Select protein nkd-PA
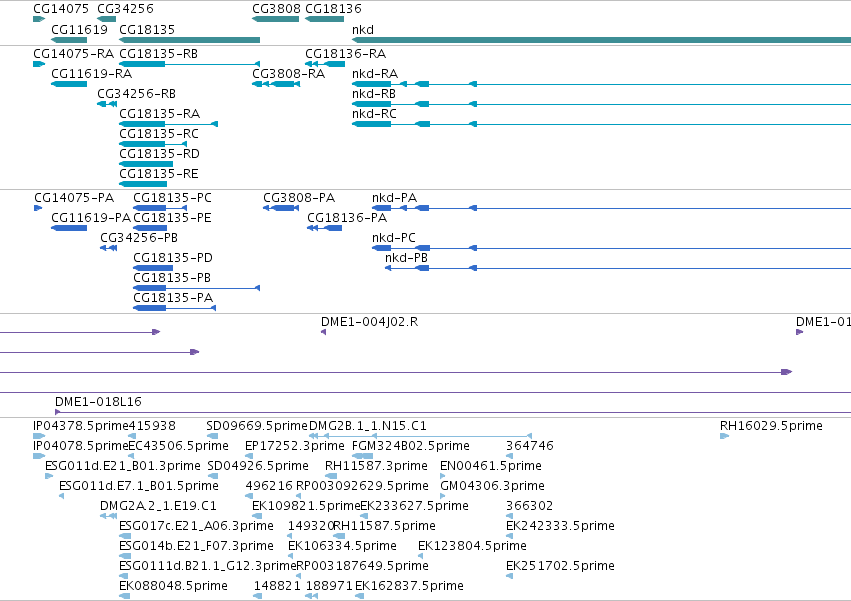Image resolution: width=851 pixels, height=601 pixels. (x=612, y=208)
